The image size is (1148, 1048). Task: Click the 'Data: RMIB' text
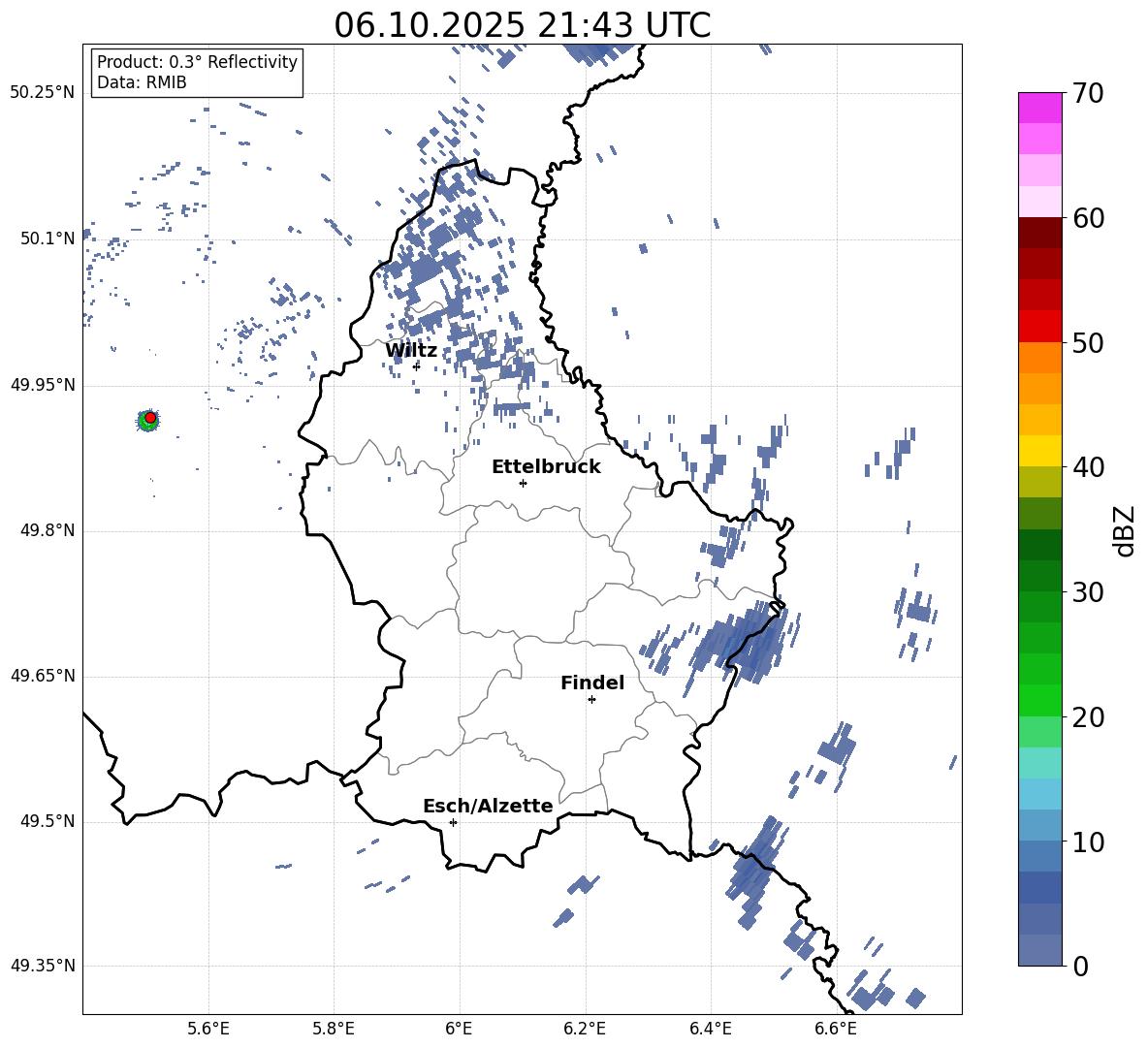point(142,82)
